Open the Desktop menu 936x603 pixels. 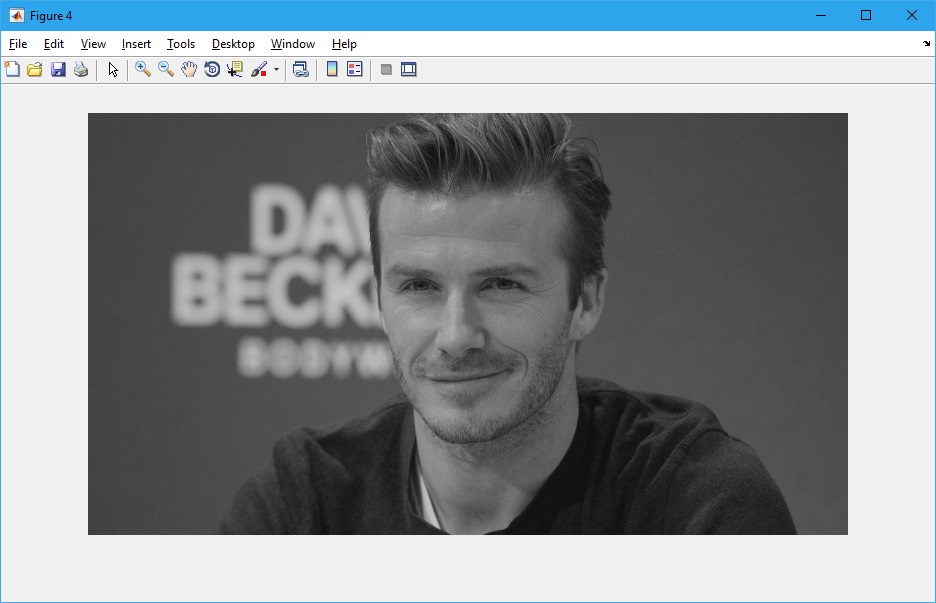pyautogui.click(x=233, y=44)
